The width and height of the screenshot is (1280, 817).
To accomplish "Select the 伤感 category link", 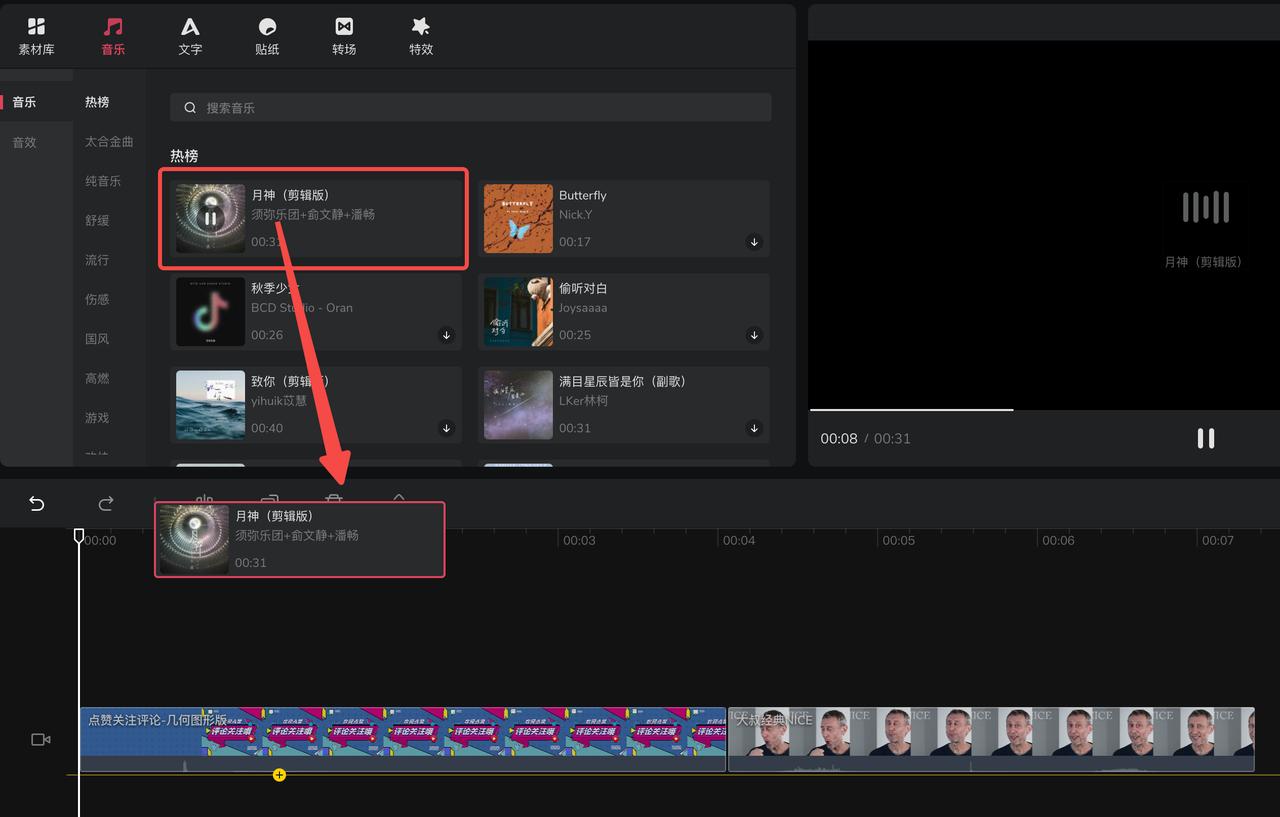I will (x=95, y=299).
